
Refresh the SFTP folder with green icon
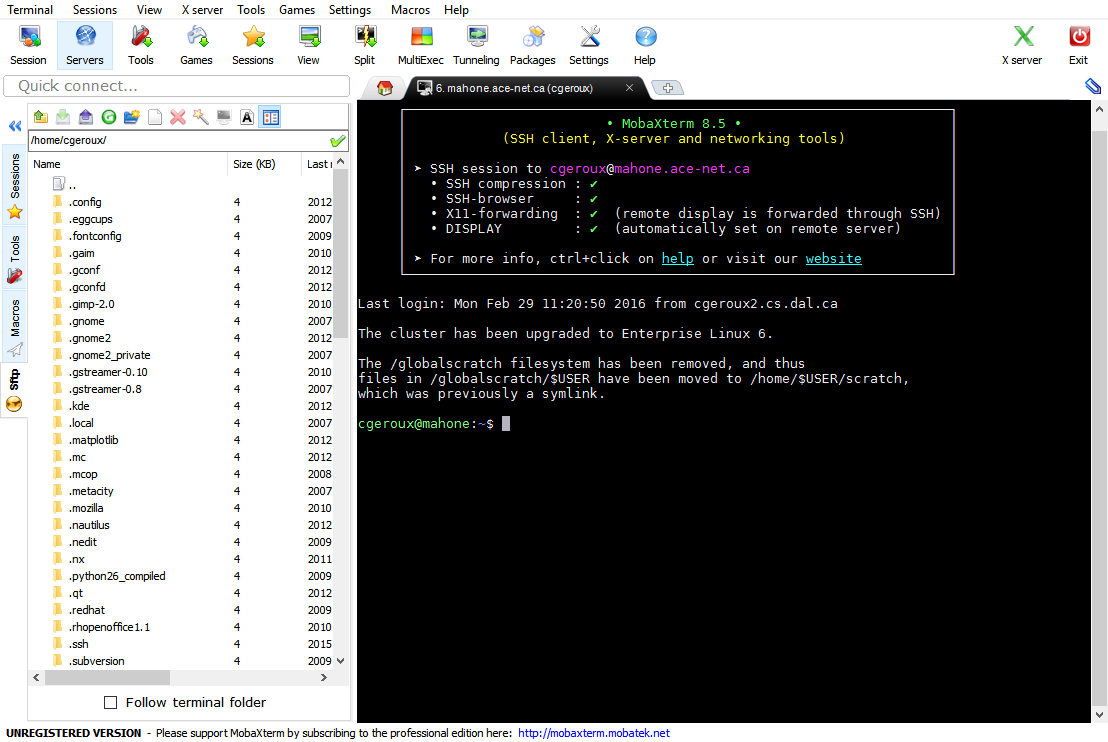(109, 117)
